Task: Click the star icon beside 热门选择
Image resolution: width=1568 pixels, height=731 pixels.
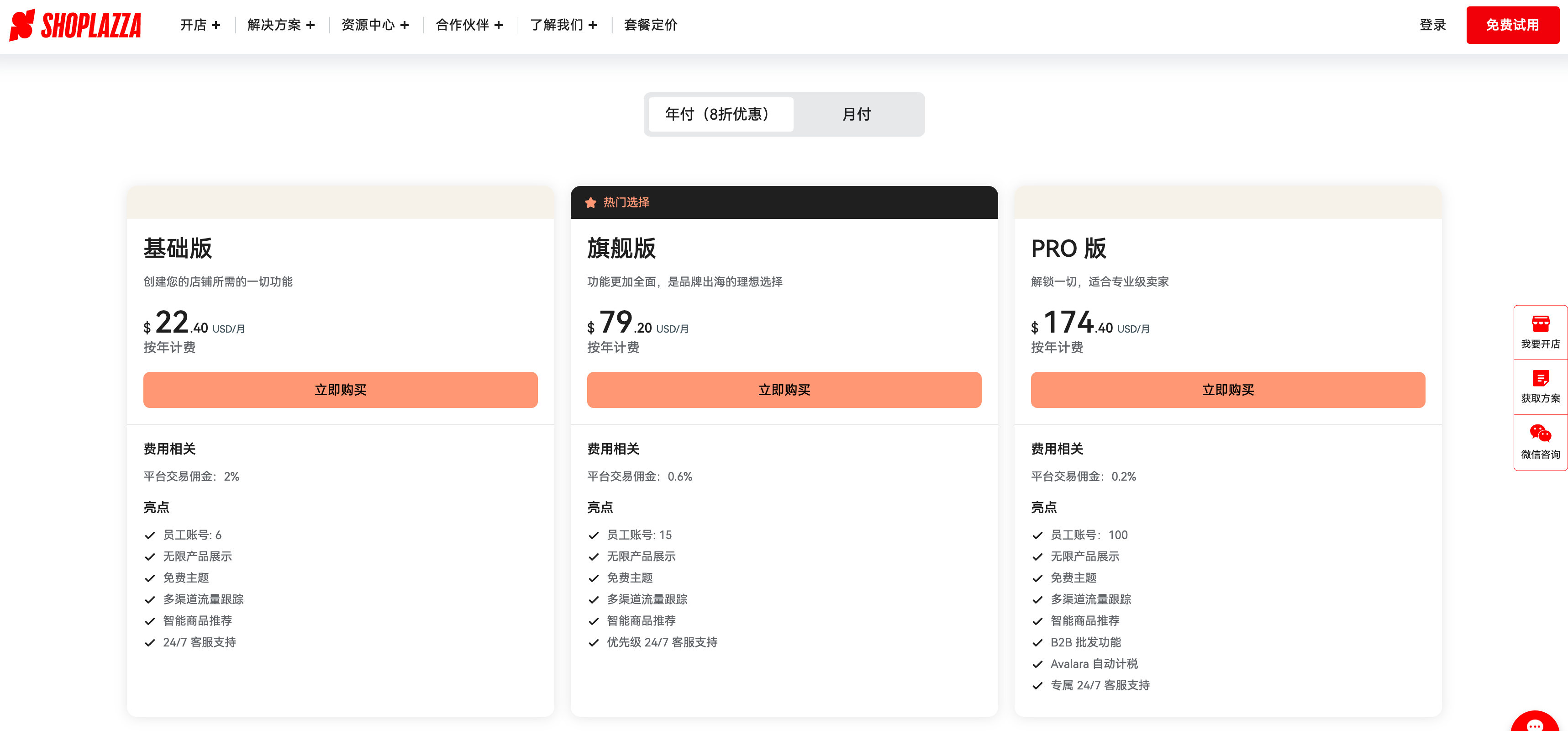Action: (x=590, y=202)
